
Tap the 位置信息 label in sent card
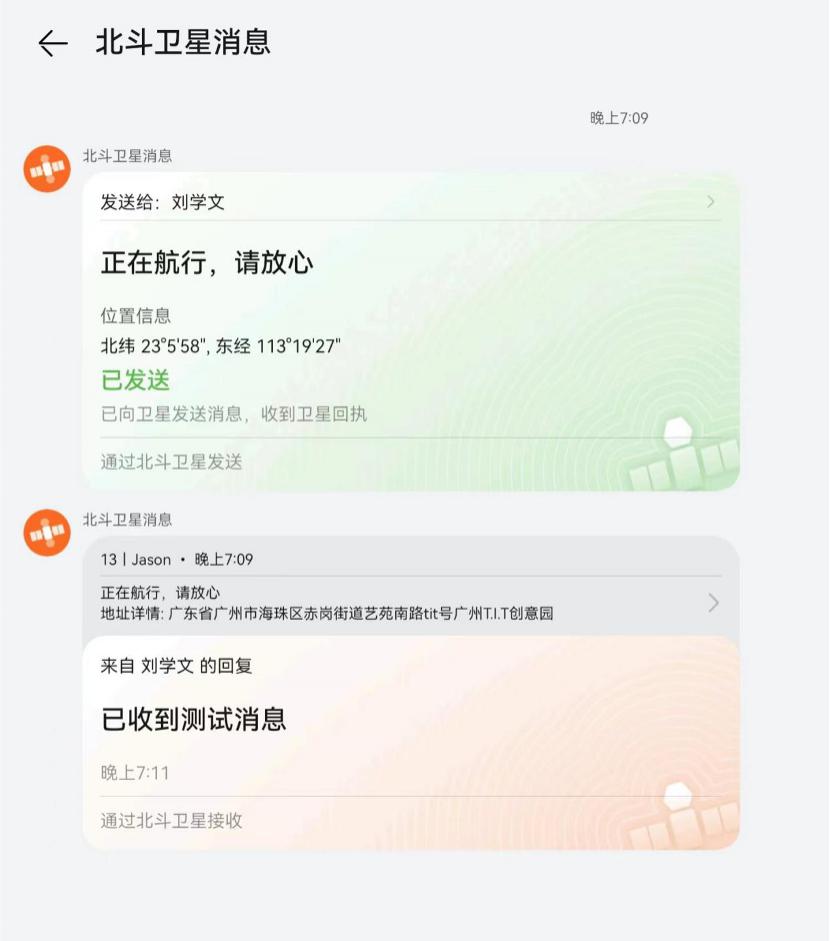tap(136, 316)
